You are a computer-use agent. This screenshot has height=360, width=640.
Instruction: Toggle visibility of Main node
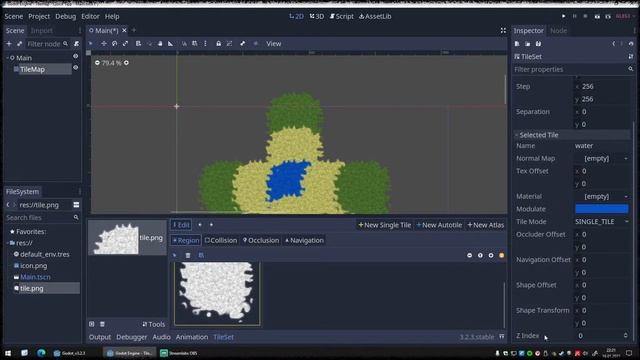pyautogui.click(x=76, y=57)
